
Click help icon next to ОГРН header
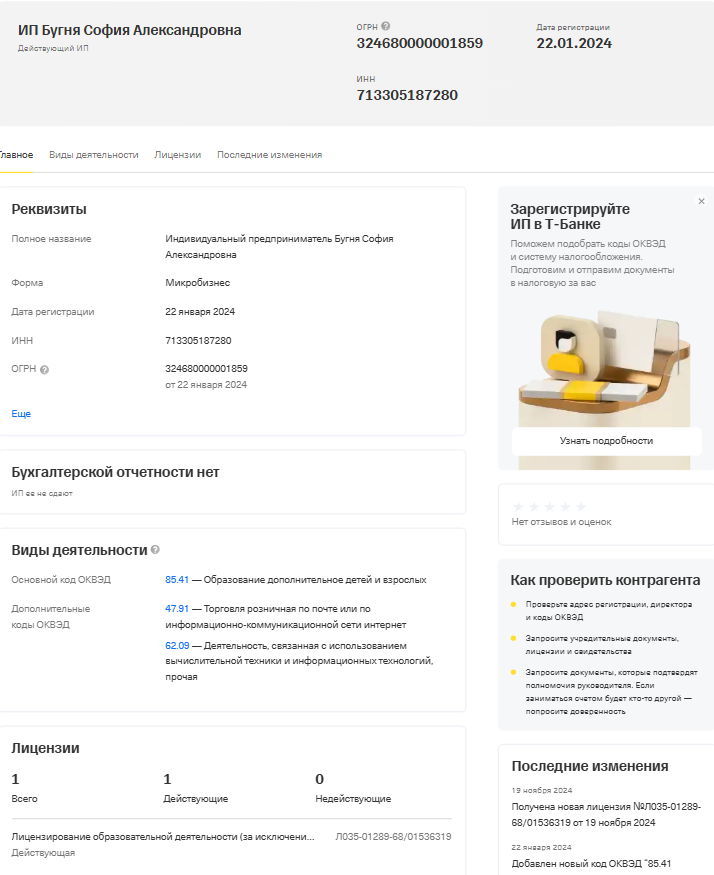tap(386, 27)
